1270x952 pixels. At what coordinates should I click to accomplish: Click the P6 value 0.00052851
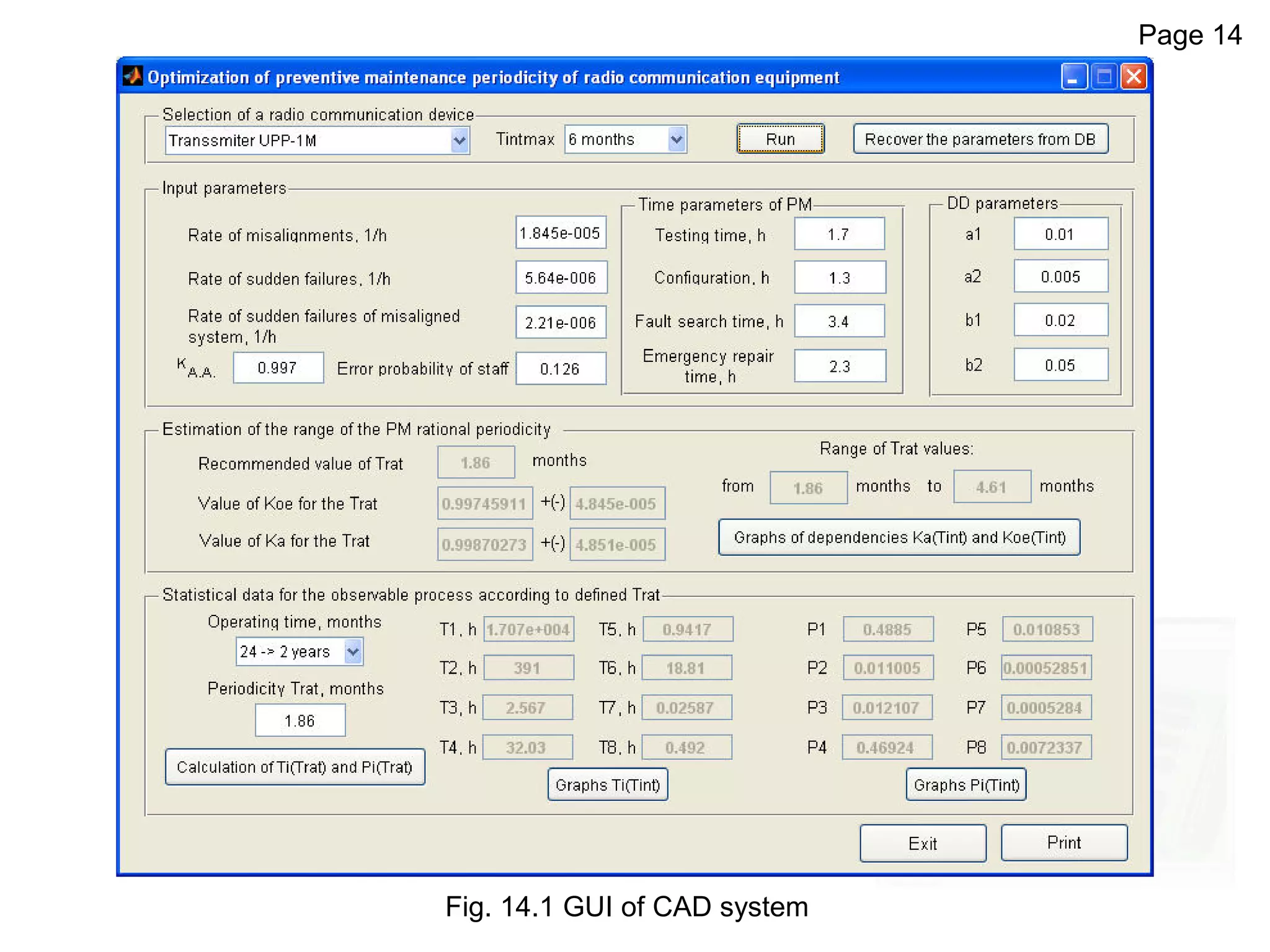click(1046, 668)
